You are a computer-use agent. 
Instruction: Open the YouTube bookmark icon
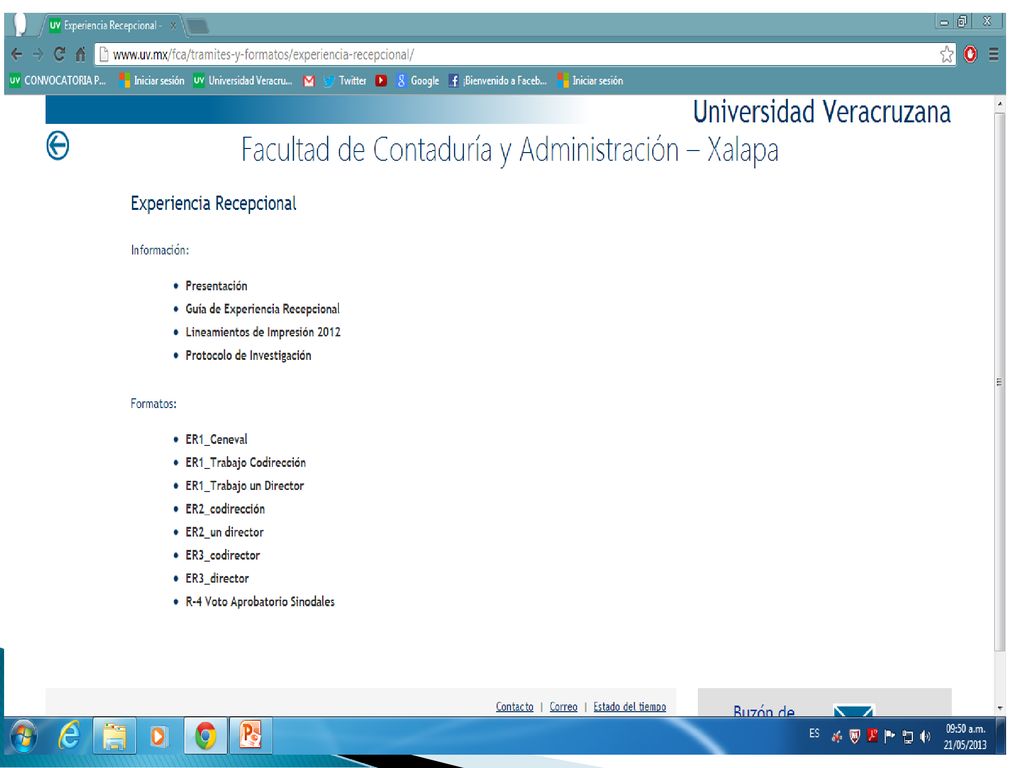(381, 80)
